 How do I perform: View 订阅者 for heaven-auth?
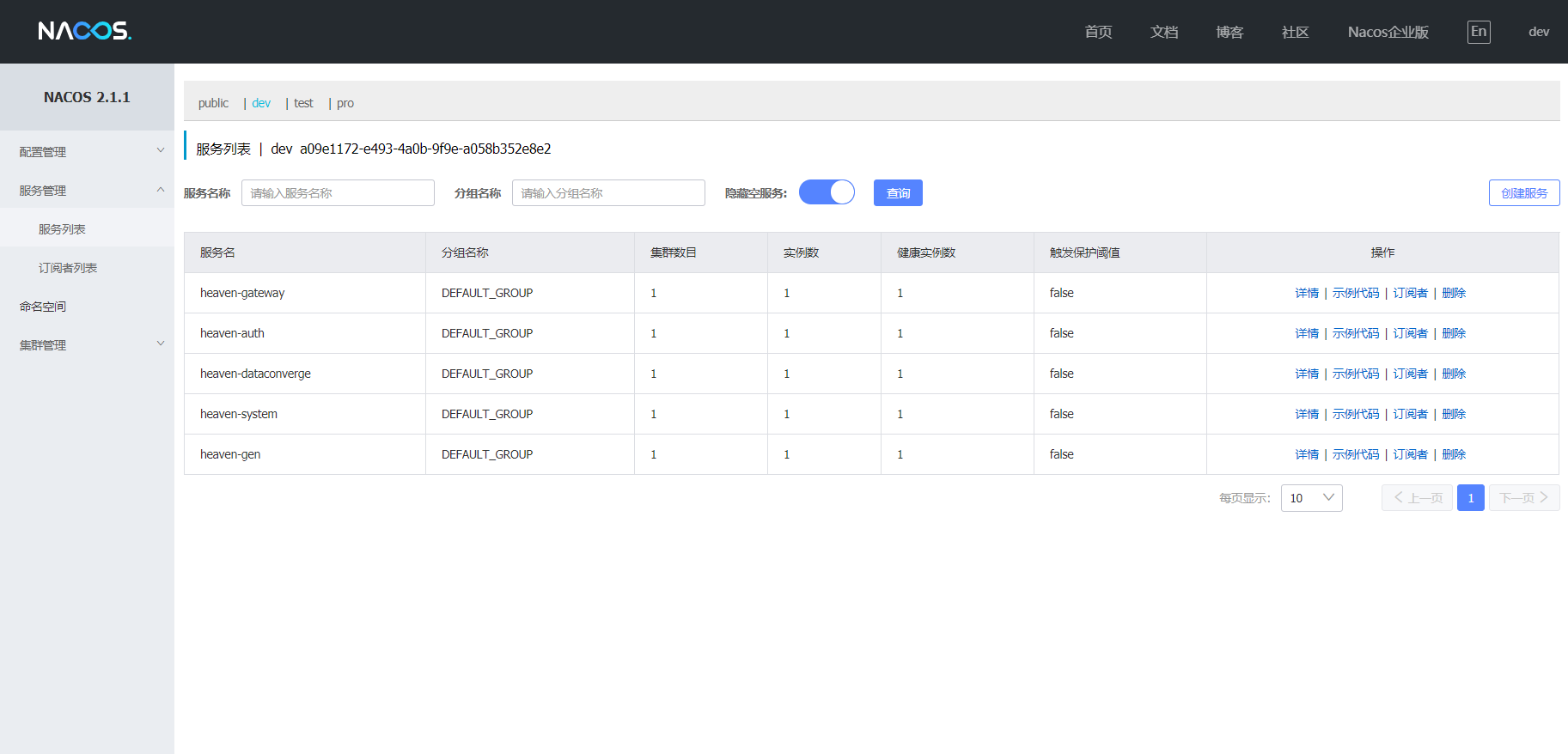1410,333
